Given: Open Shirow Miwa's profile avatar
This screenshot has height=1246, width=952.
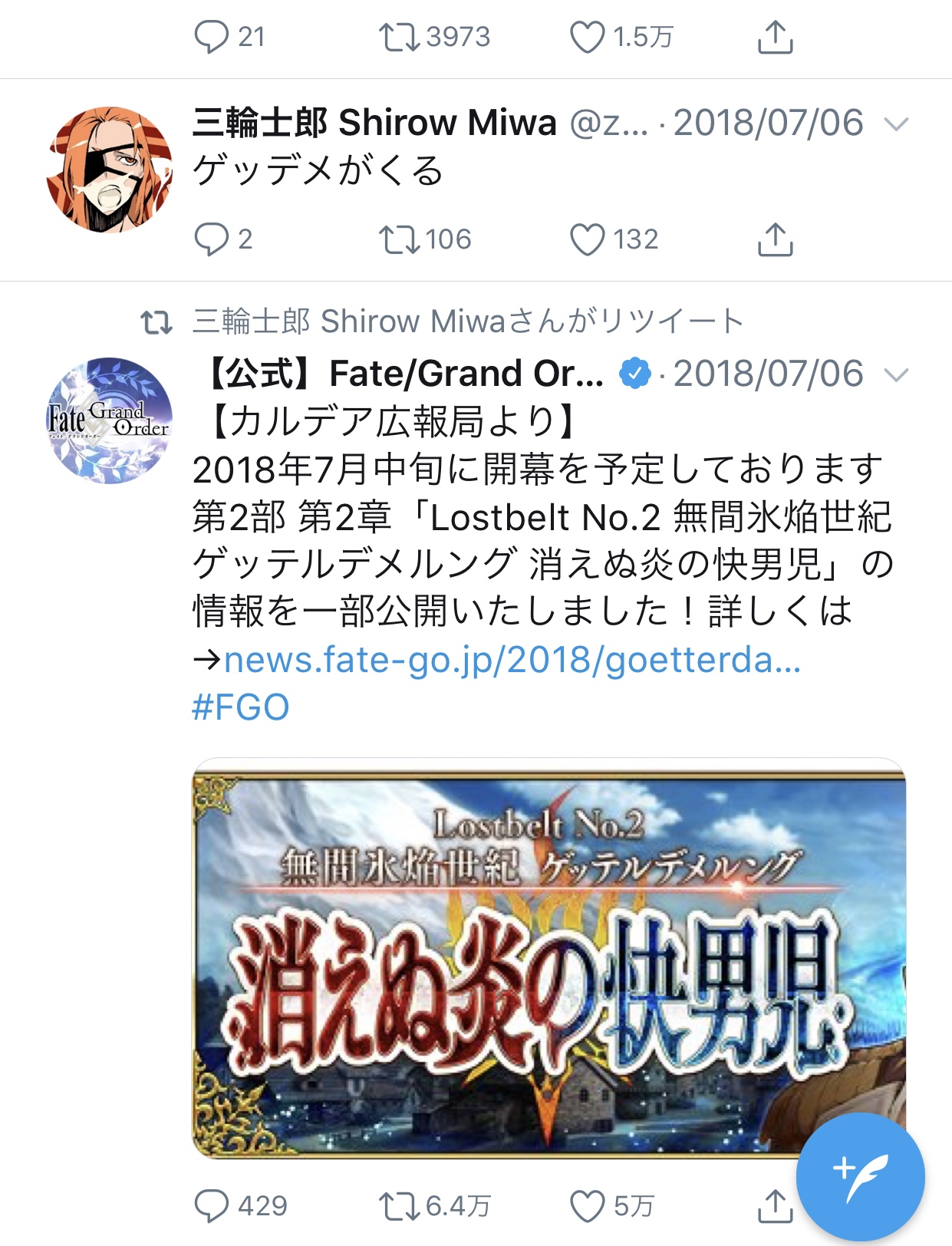Looking at the screenshot, I should point(110,170).
